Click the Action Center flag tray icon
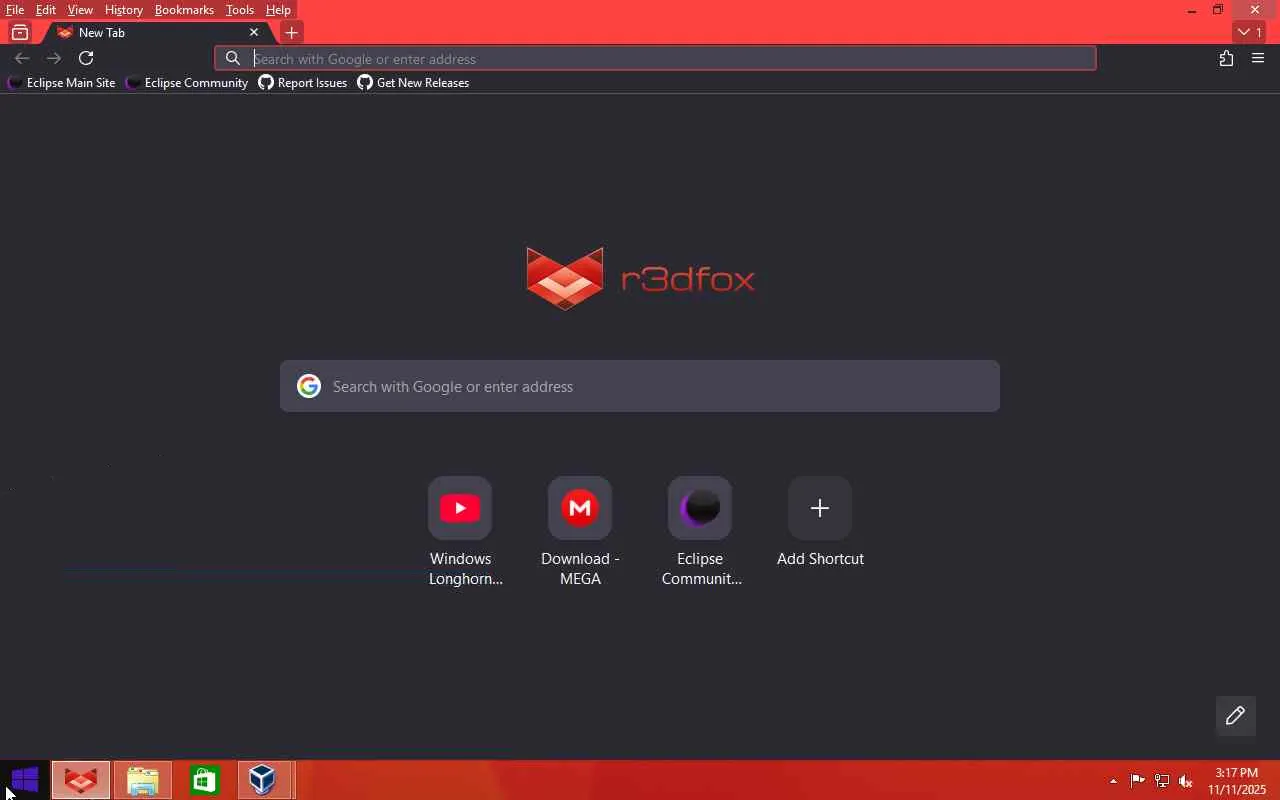The width and height of the screenshot is (1280, 800). pyautogui.click(x=1138, y=781)
